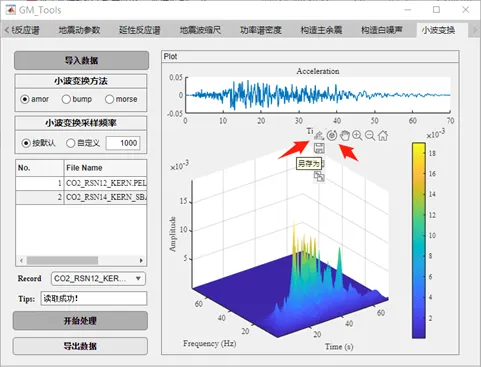481x367 pixels.
Task: Click the save-as floppy disk icon
Action: click(x=319, y=148)
